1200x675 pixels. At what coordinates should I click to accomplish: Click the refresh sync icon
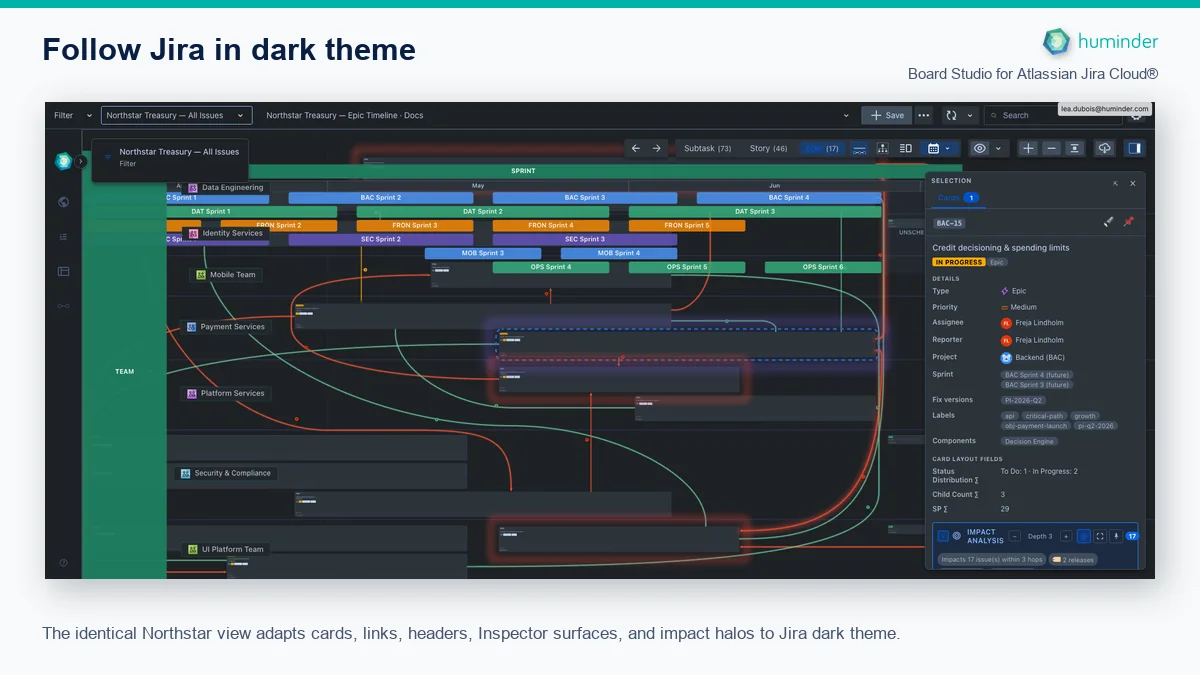click(x=951, y=115)
